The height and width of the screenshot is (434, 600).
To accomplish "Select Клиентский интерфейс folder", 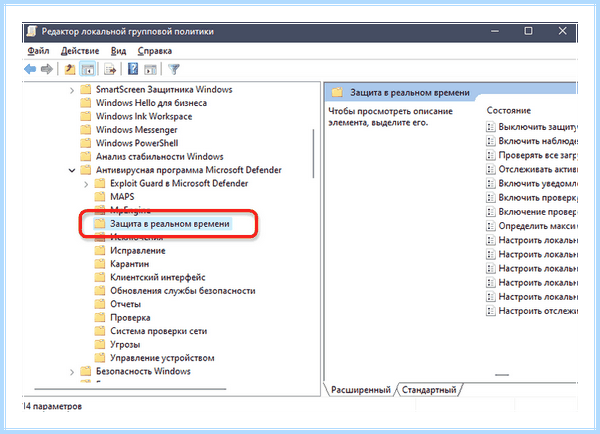I will coord(158,277).
